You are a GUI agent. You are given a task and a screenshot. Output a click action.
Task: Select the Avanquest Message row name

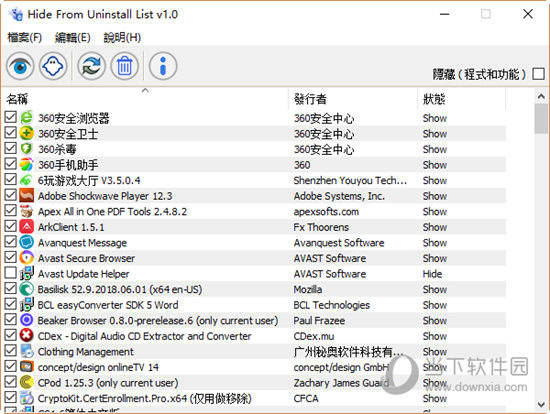82,243
